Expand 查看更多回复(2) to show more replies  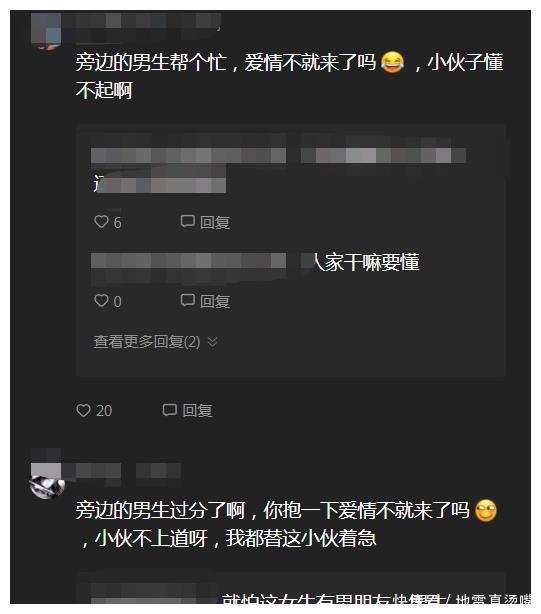(155, 342)
